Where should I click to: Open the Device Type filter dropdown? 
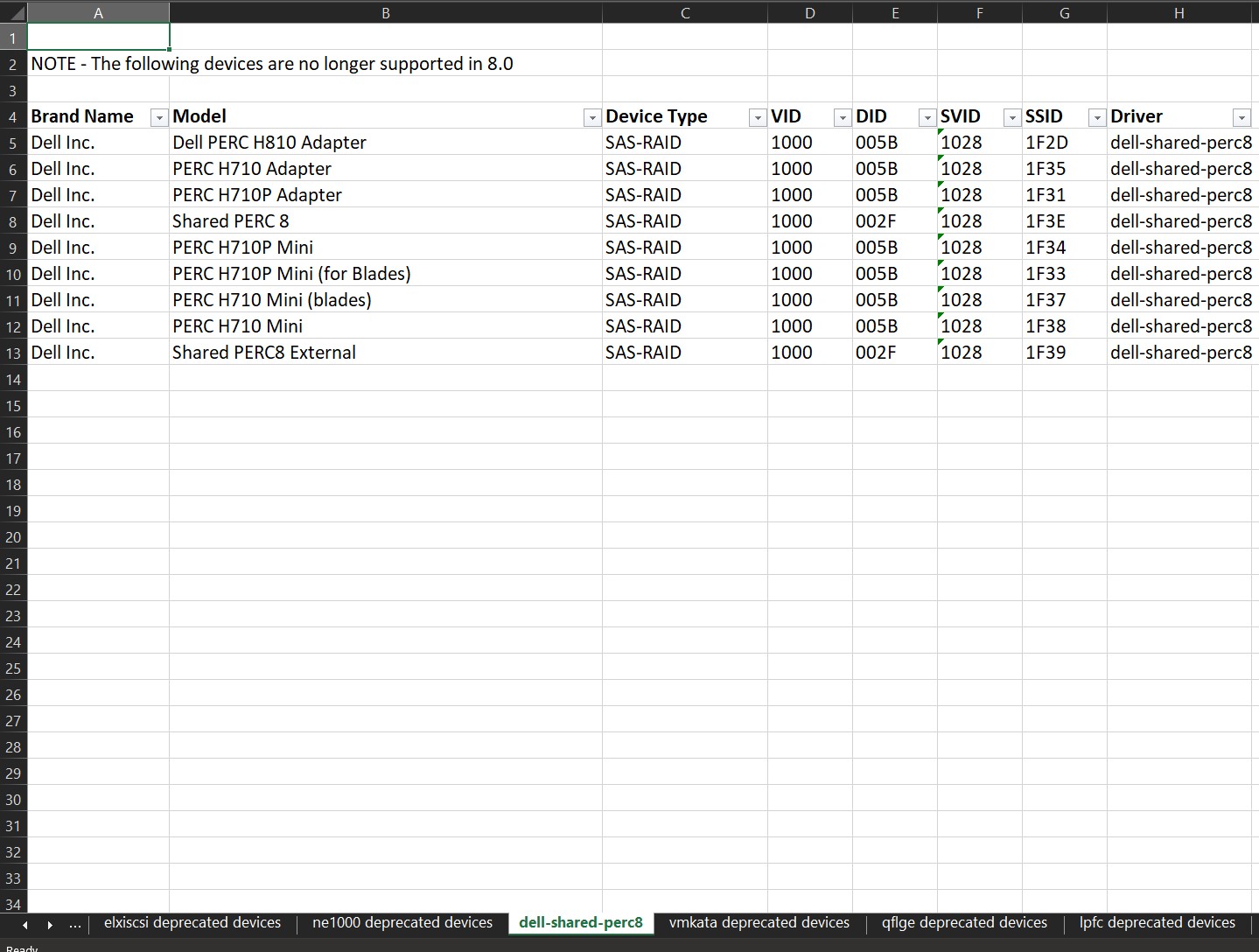[x=756, y=116]
